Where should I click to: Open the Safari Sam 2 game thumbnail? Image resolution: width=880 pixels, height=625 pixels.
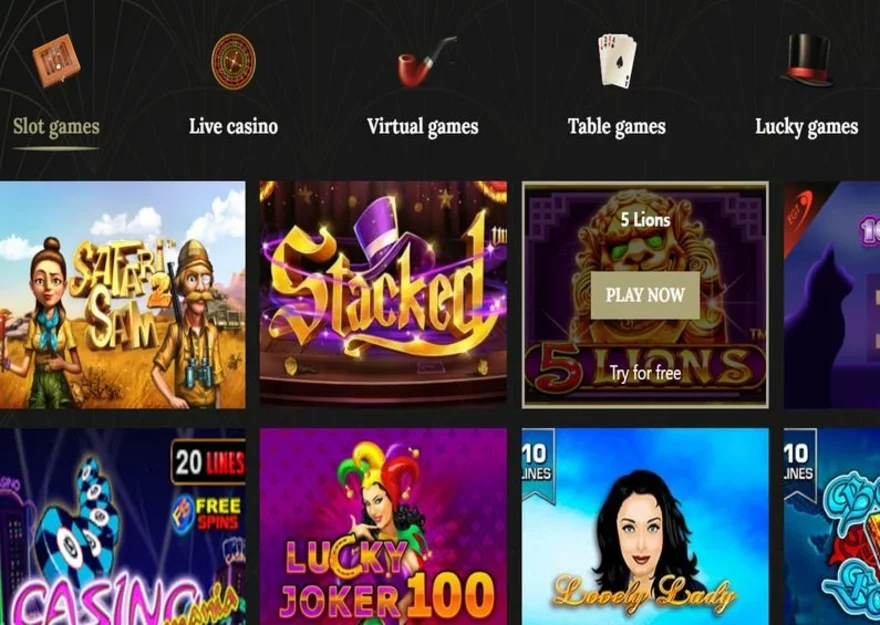tap(122, 295)
